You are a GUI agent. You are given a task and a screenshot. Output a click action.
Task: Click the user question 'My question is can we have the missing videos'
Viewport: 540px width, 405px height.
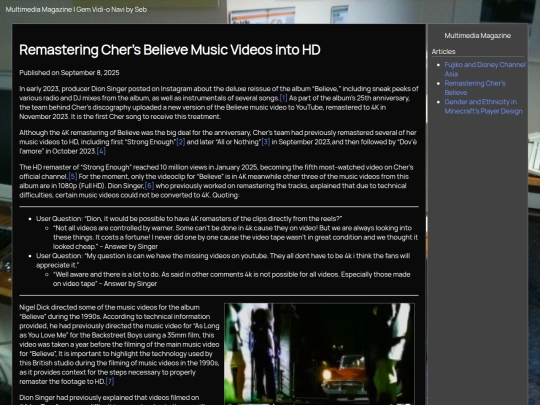click(223, 260)
